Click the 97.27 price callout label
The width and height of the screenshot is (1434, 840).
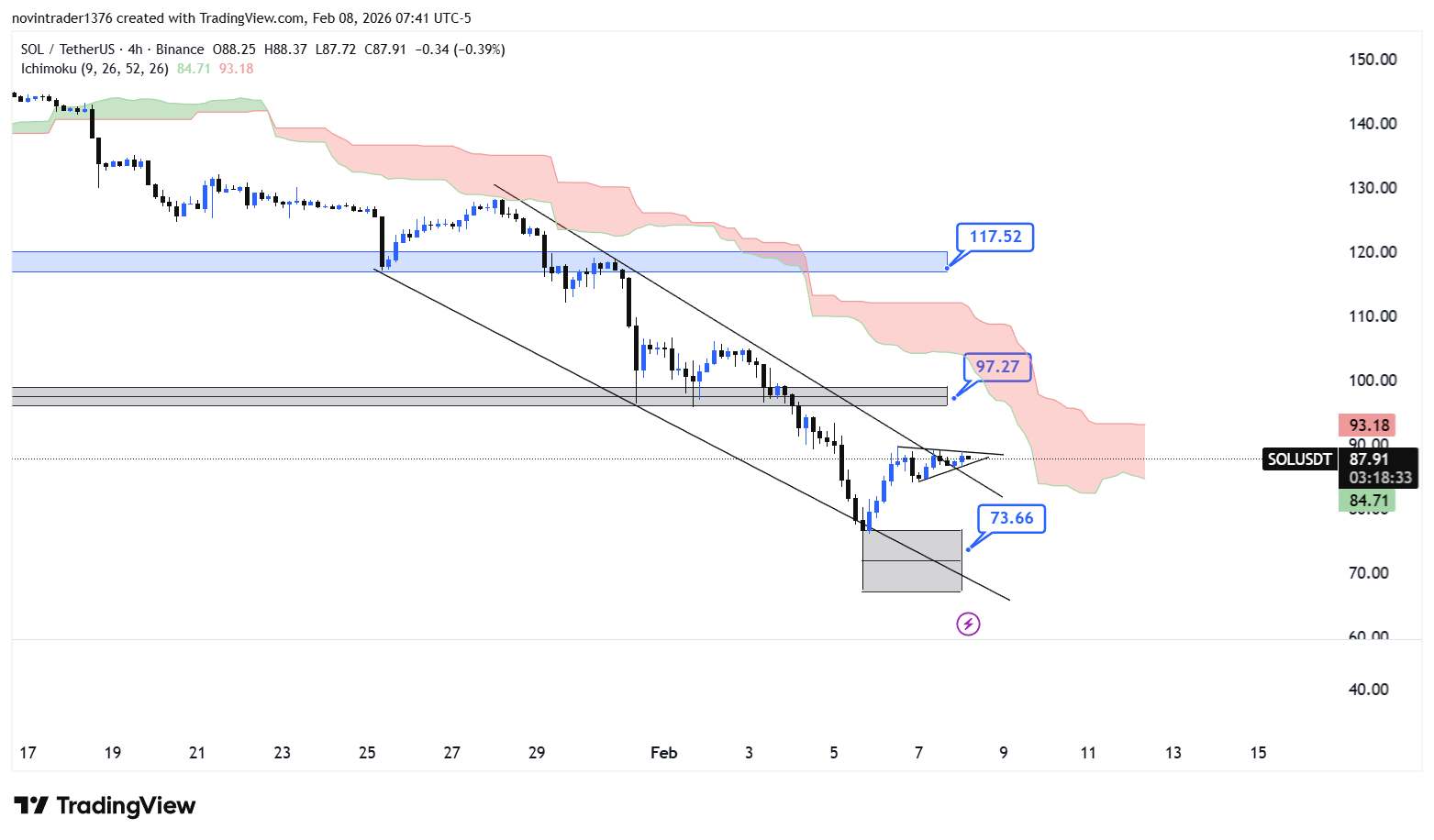997,367
